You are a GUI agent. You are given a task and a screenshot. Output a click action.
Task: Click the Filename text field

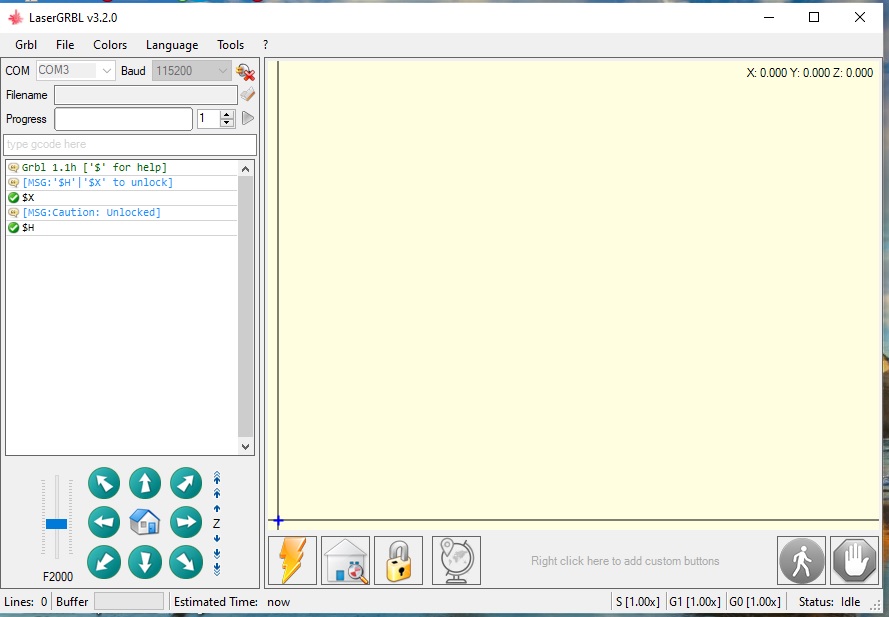[146, 95]
